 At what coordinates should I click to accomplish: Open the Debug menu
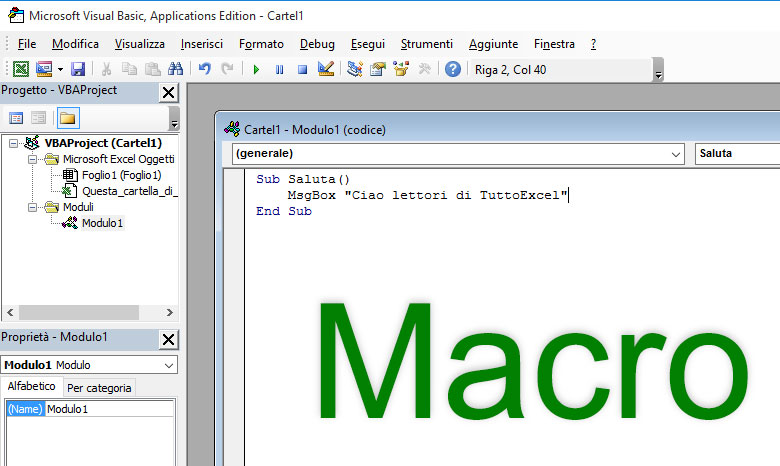[317, 44]
